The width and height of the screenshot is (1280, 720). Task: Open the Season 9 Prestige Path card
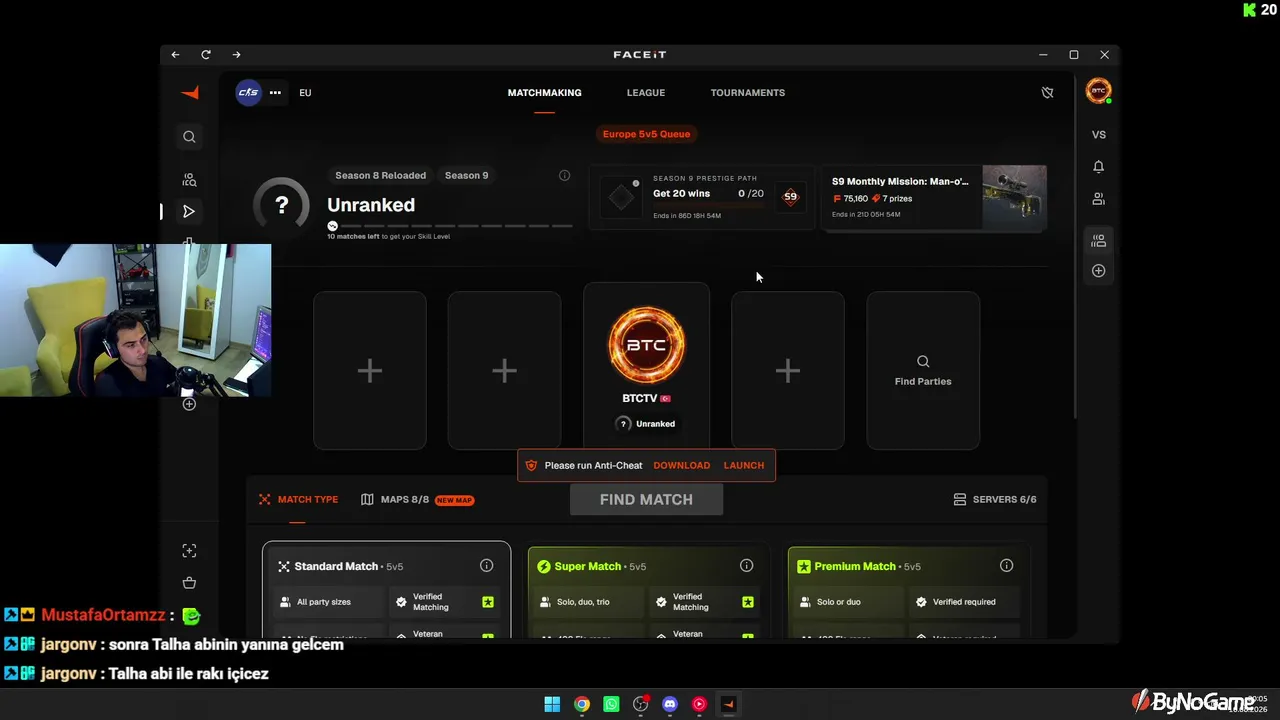[x=701, y=198]
